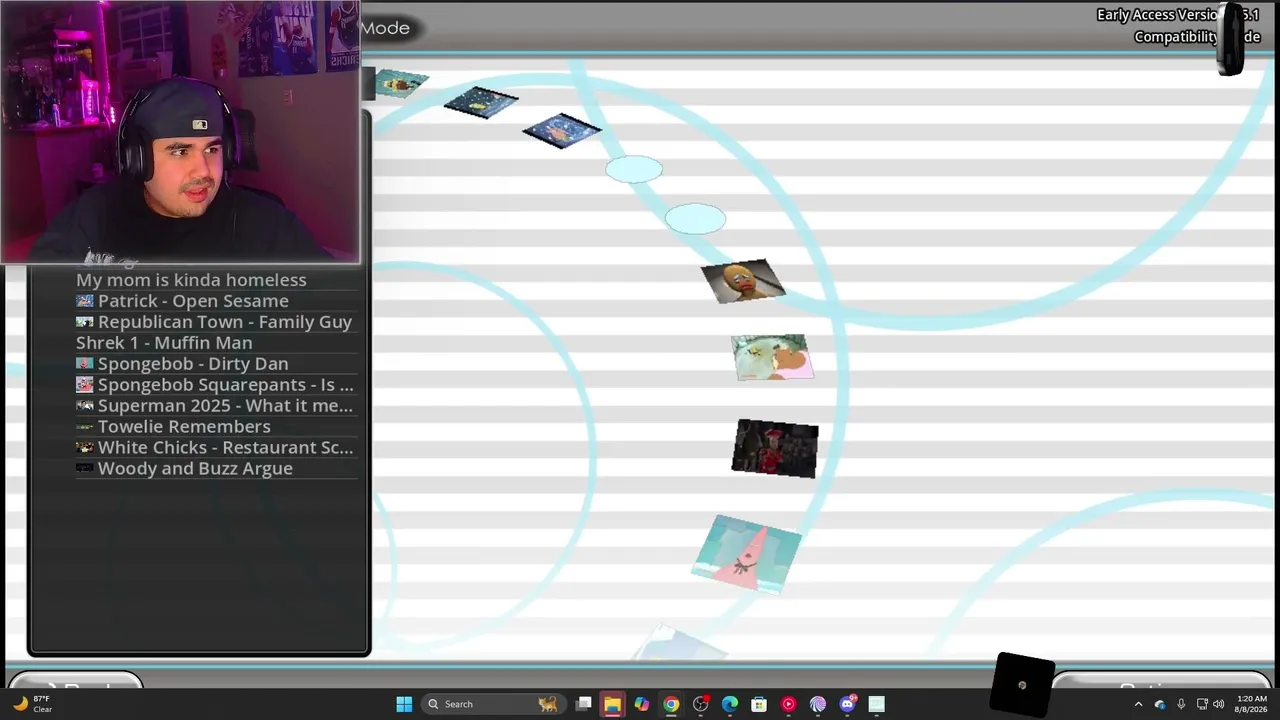Show hidden system tray icons

point(1138,704)
